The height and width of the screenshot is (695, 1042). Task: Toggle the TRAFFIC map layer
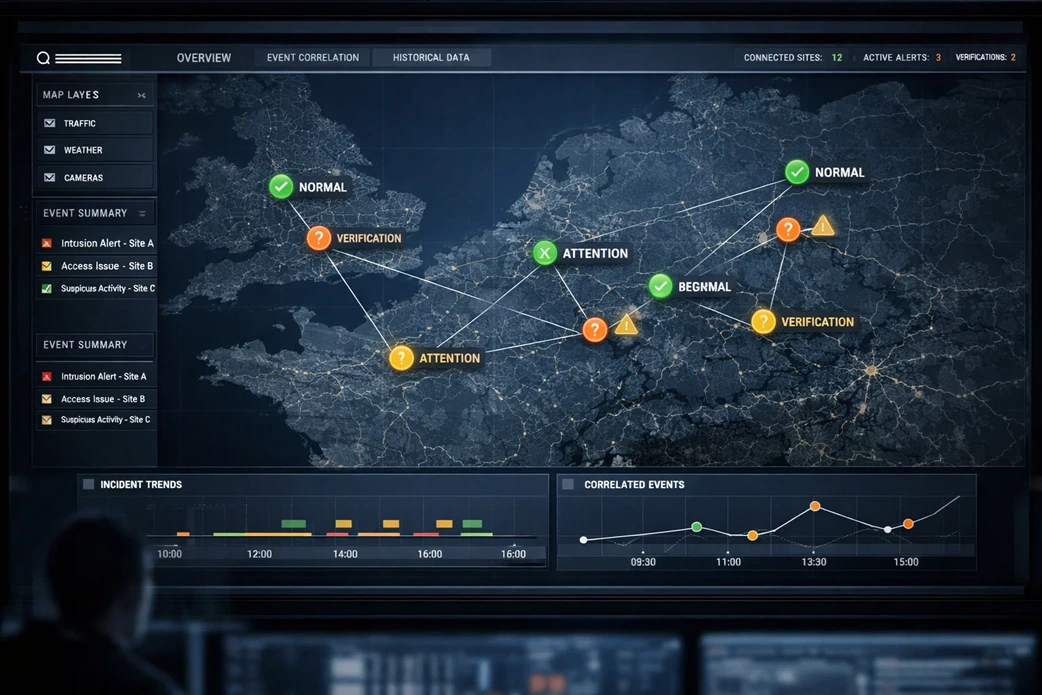[x=48, y=122]
